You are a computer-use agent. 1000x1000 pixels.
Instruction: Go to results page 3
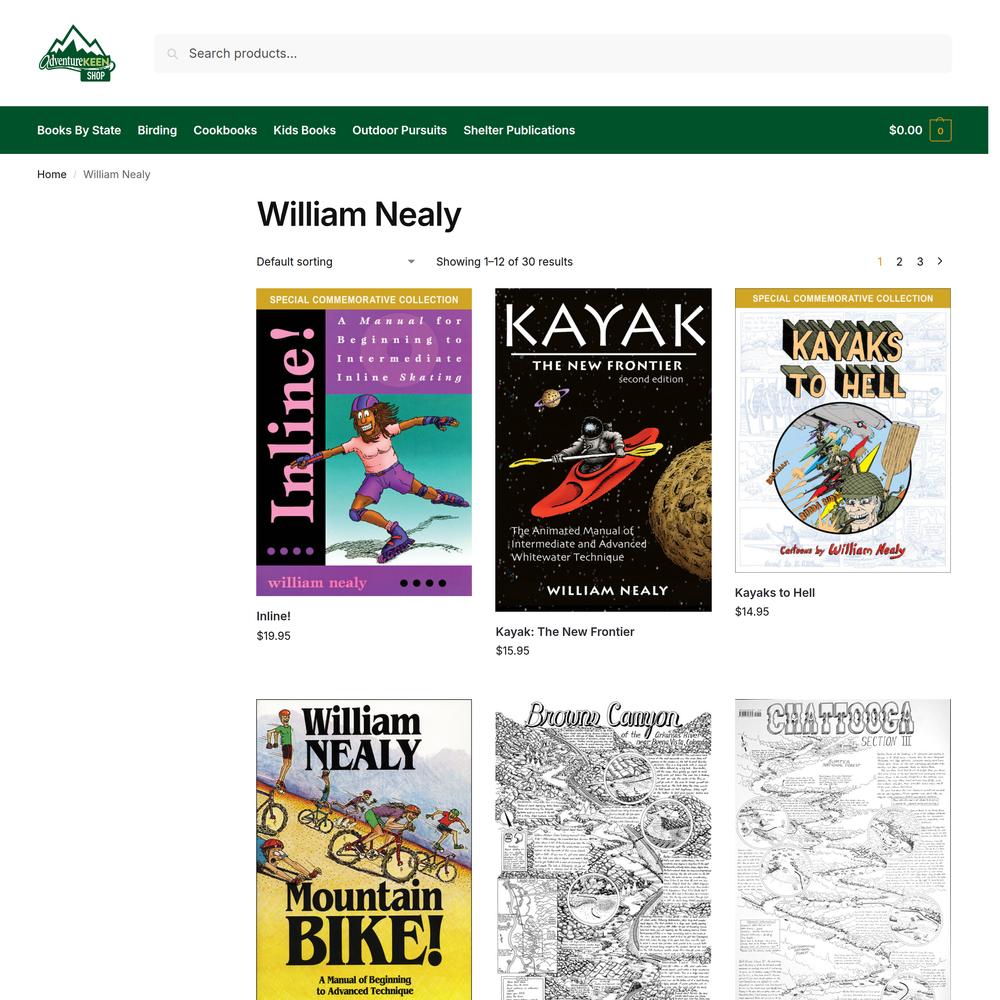click(x=920, y=261)
